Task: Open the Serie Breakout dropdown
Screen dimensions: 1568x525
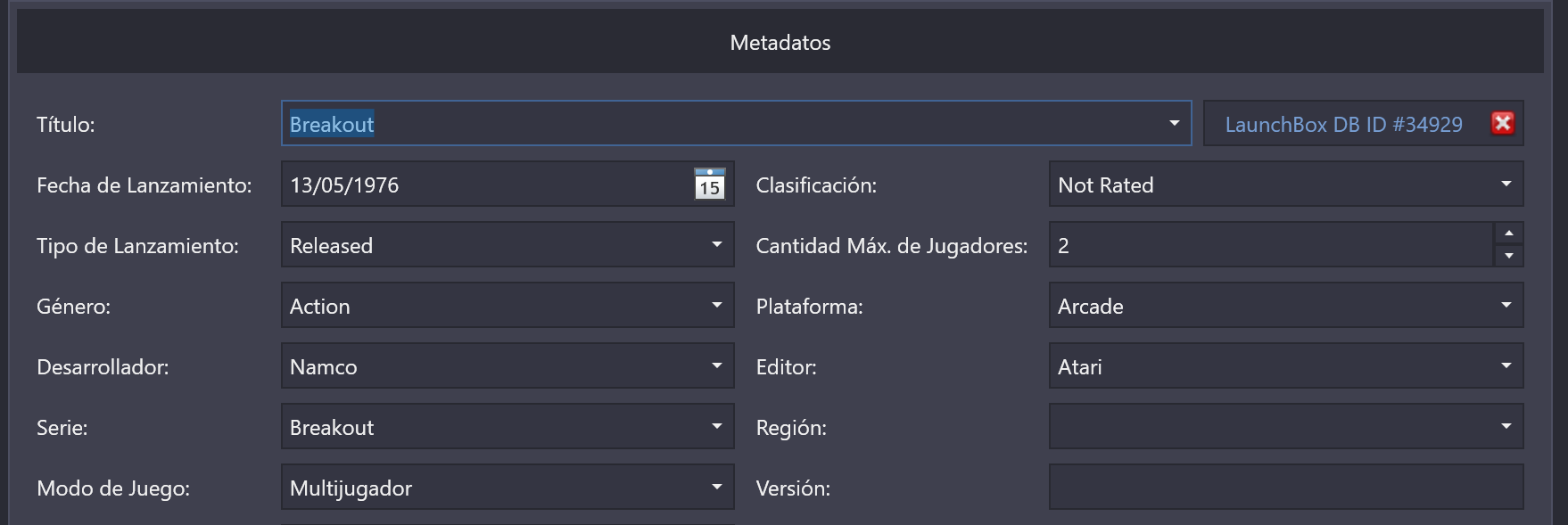Action: click(x=716, y=426)
